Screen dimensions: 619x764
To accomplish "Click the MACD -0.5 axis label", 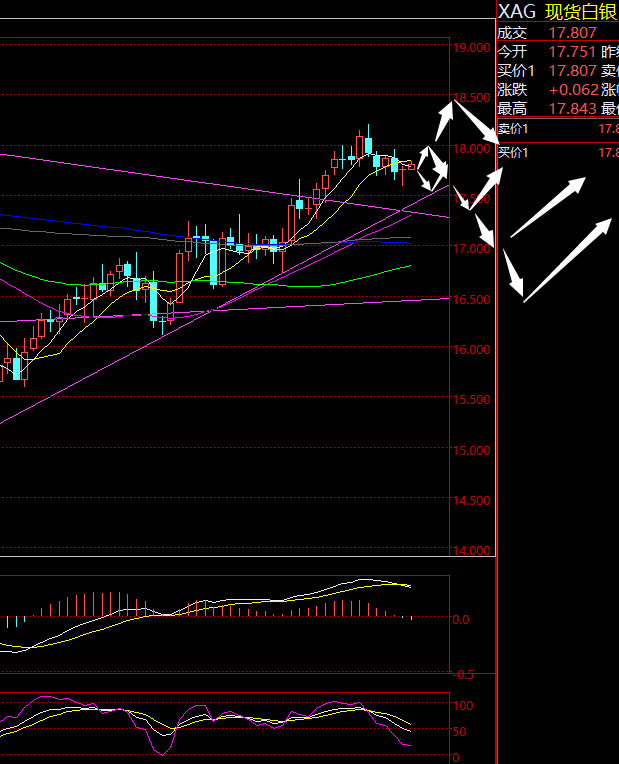I will (463, 675).
